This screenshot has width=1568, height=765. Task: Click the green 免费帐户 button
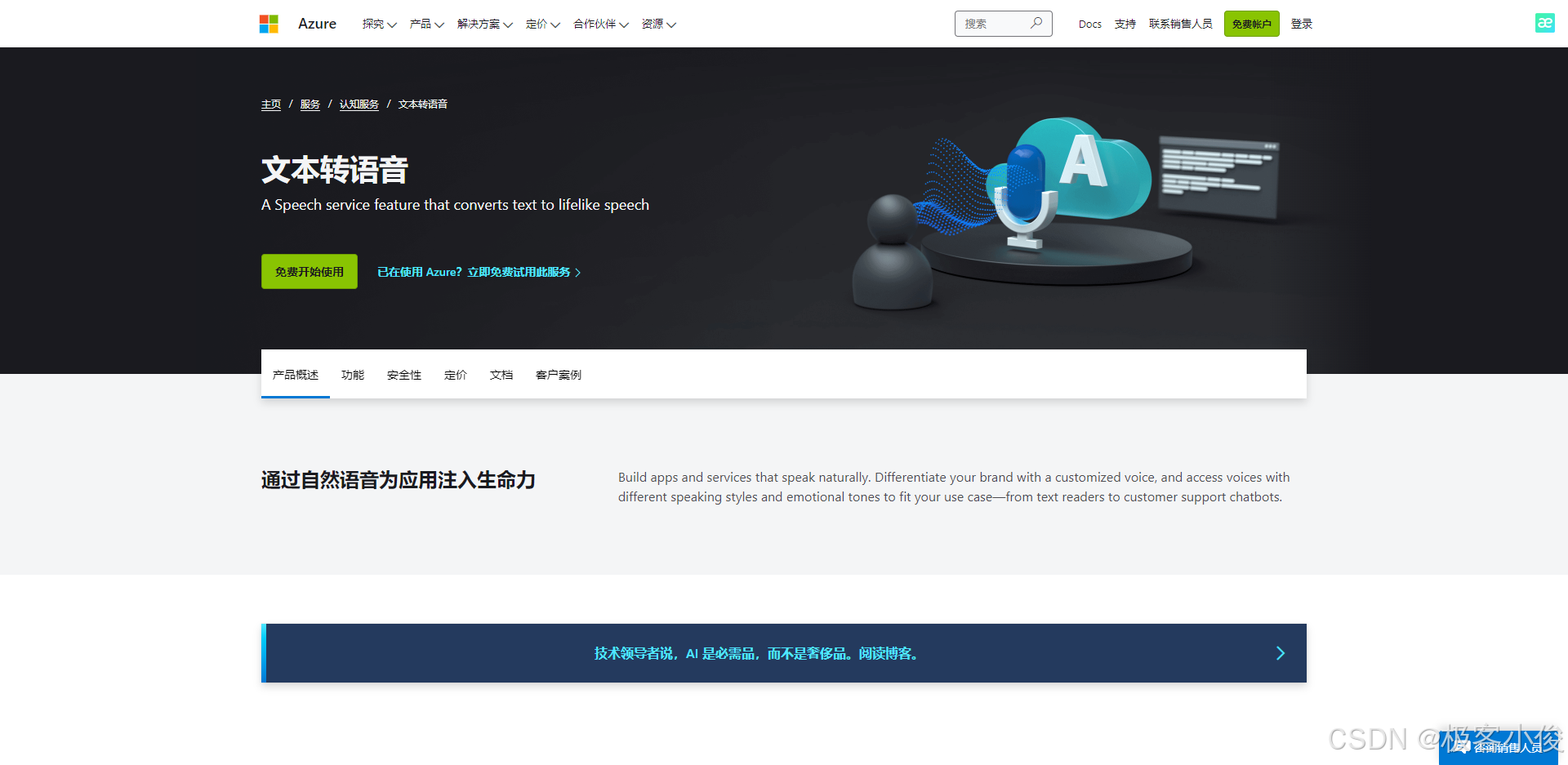(x=1251, y=24)
